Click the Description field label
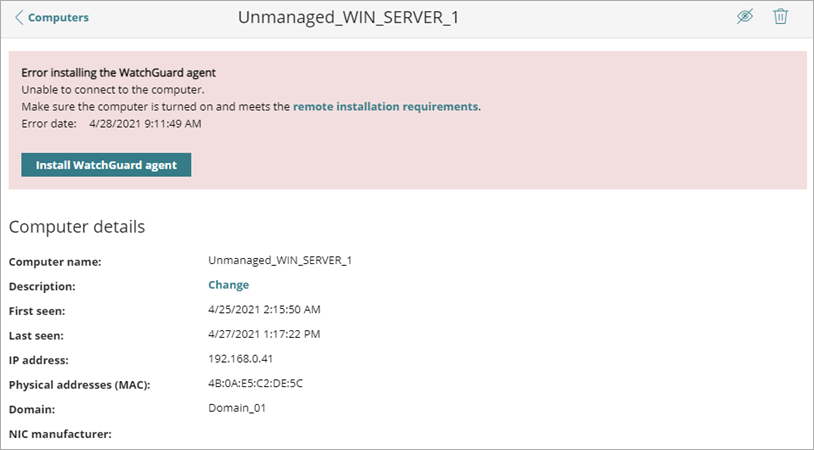 tap(42, 286)
